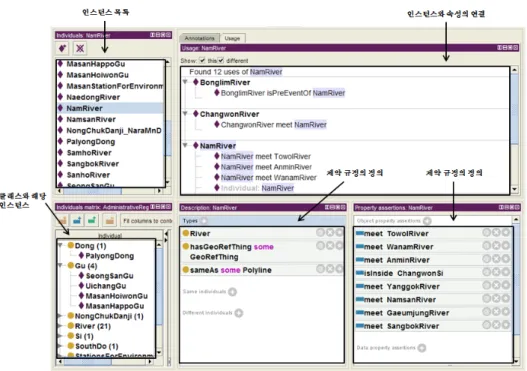Screen dimensions: 527x371
Task: Add a new type with Types plus icon
Action: click(x=204, y=221)
